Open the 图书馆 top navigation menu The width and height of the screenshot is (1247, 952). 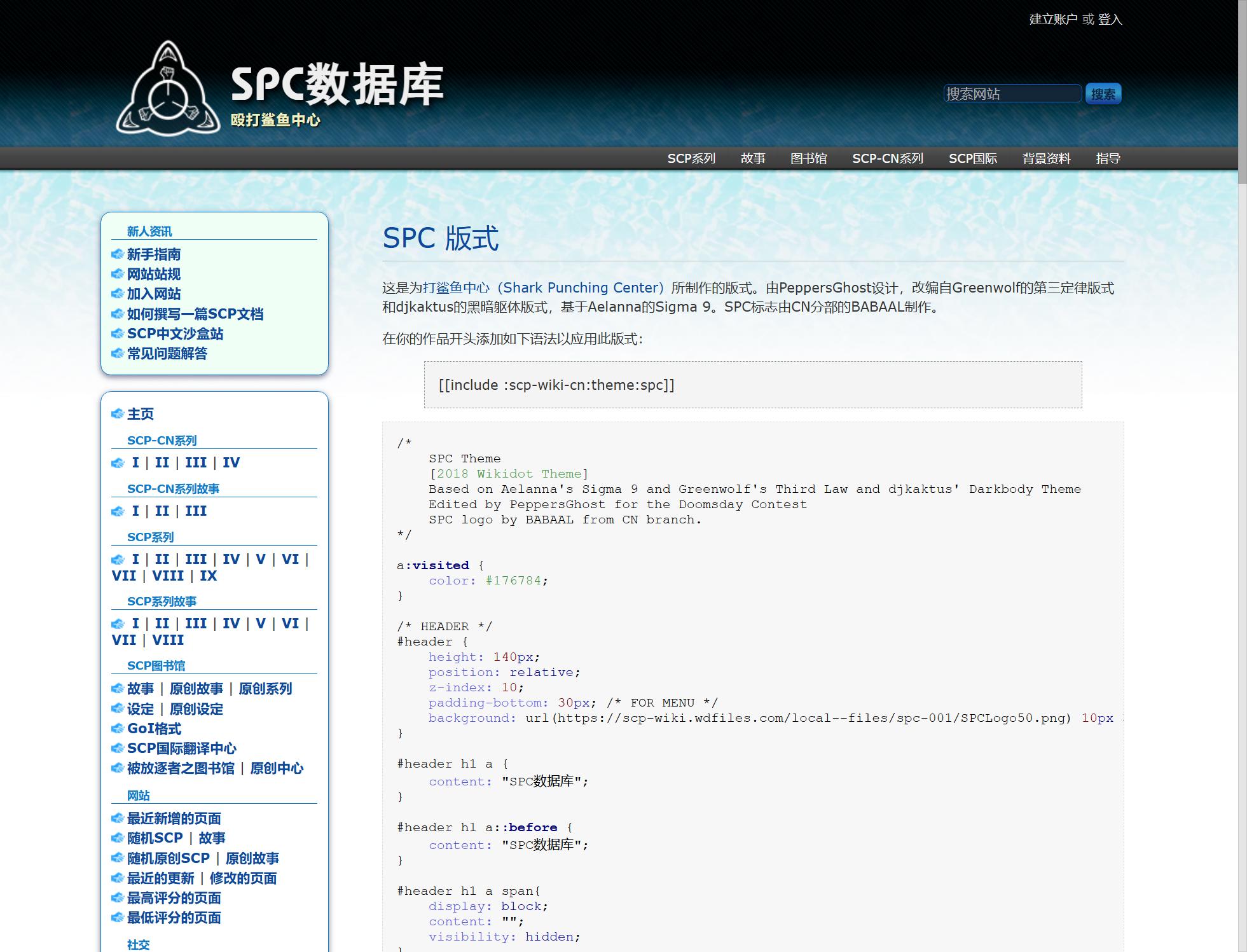(x=808, y=158)
